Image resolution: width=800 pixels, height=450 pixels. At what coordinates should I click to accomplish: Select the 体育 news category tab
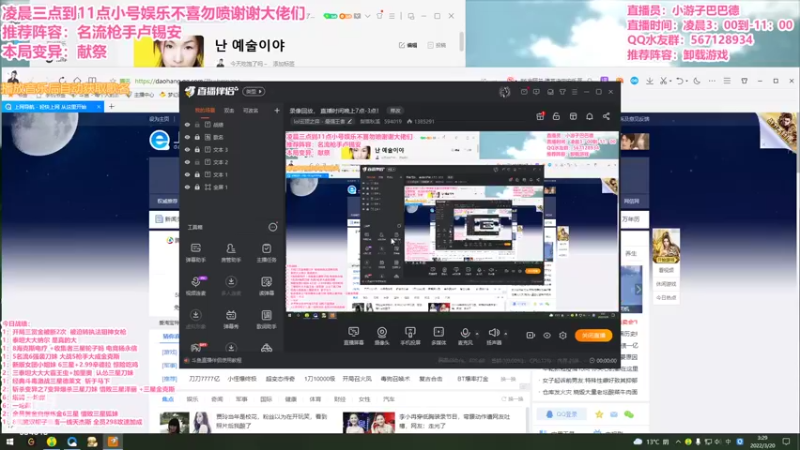[x=315, y=399]
